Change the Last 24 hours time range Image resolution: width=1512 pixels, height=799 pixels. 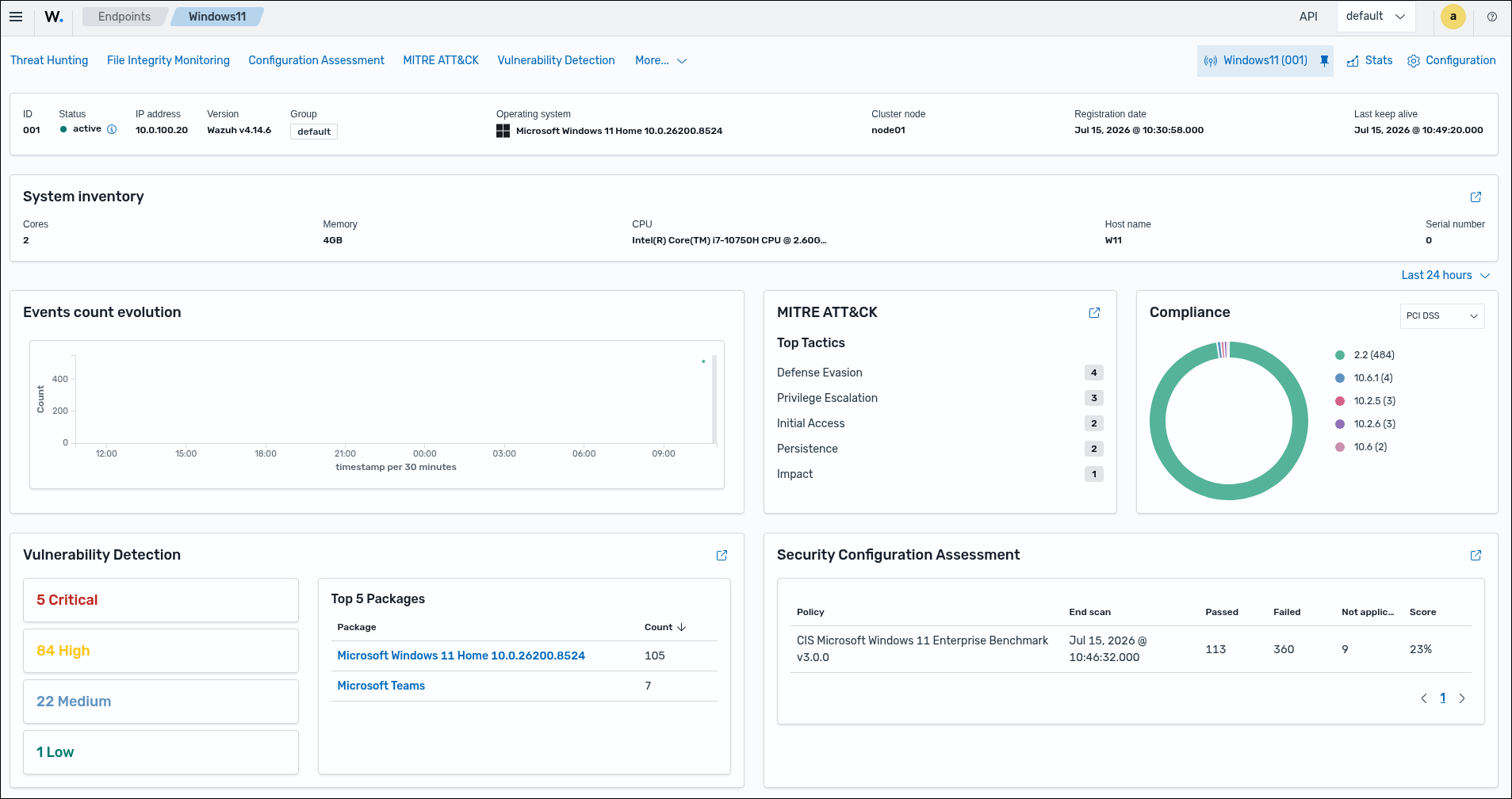tap(1445, 275)
